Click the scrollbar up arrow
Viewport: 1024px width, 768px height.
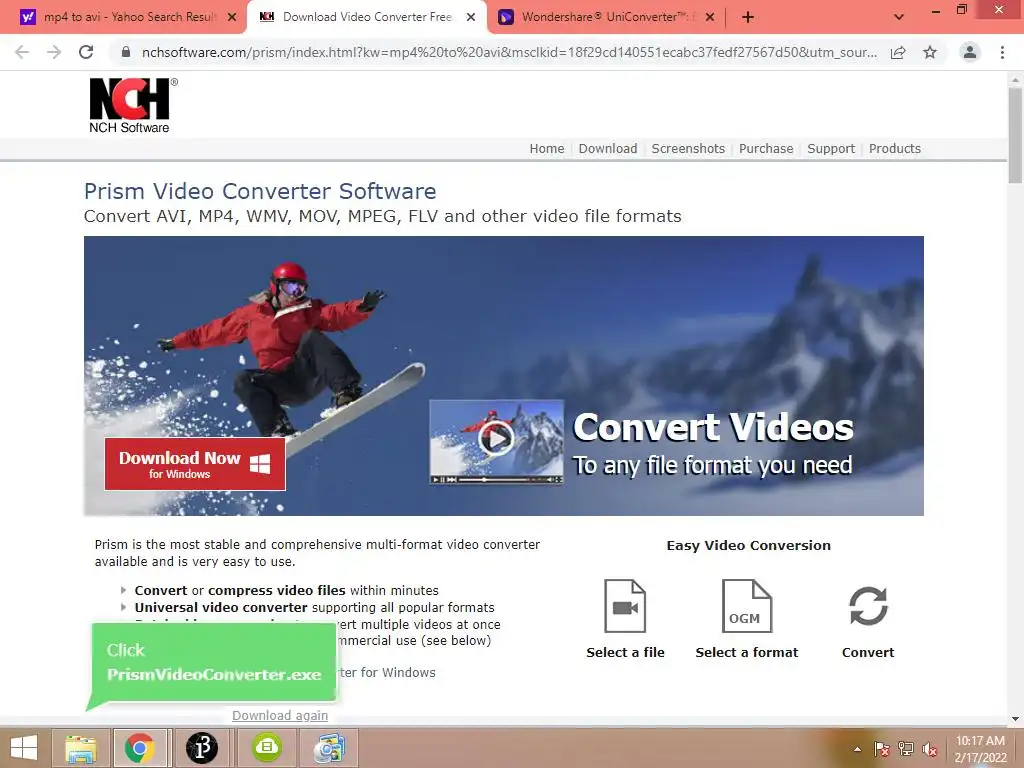click(1015, 78)
